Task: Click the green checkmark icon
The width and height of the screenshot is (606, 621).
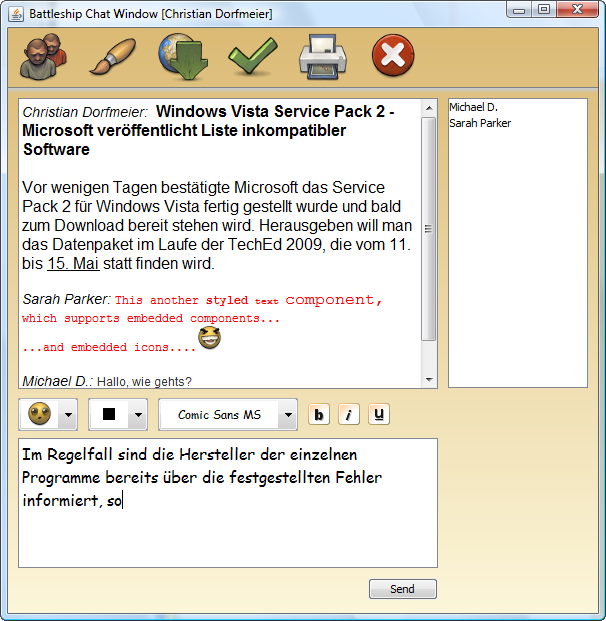Action: click(x=253, y=55)
